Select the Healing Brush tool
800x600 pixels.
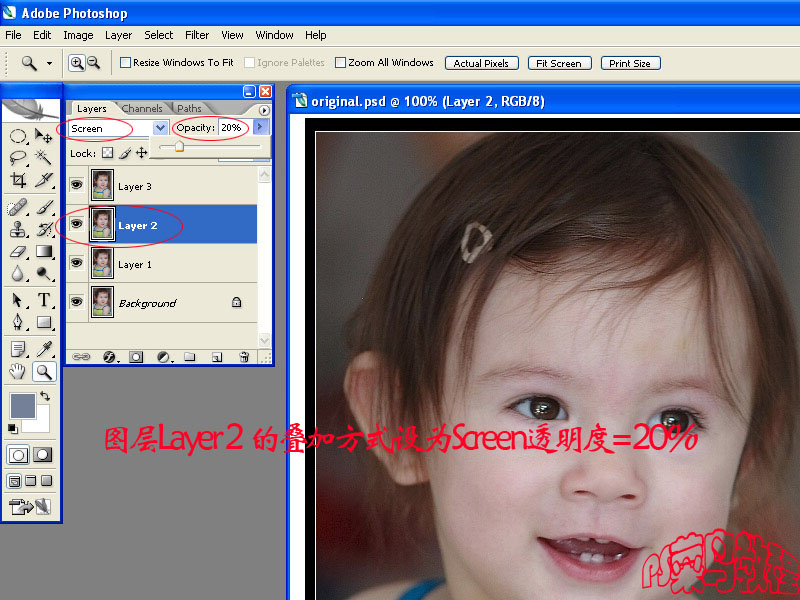coord(18,207)
